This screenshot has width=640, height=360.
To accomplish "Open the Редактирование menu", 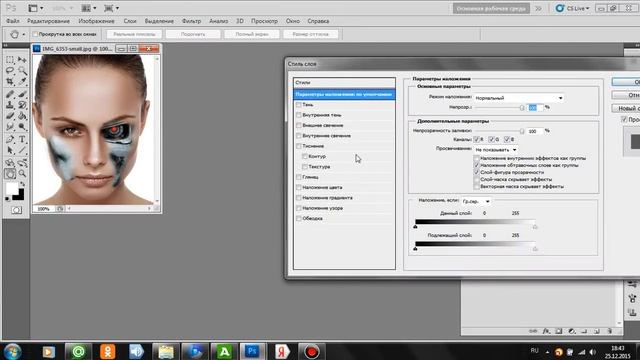I will pos(48,21).
